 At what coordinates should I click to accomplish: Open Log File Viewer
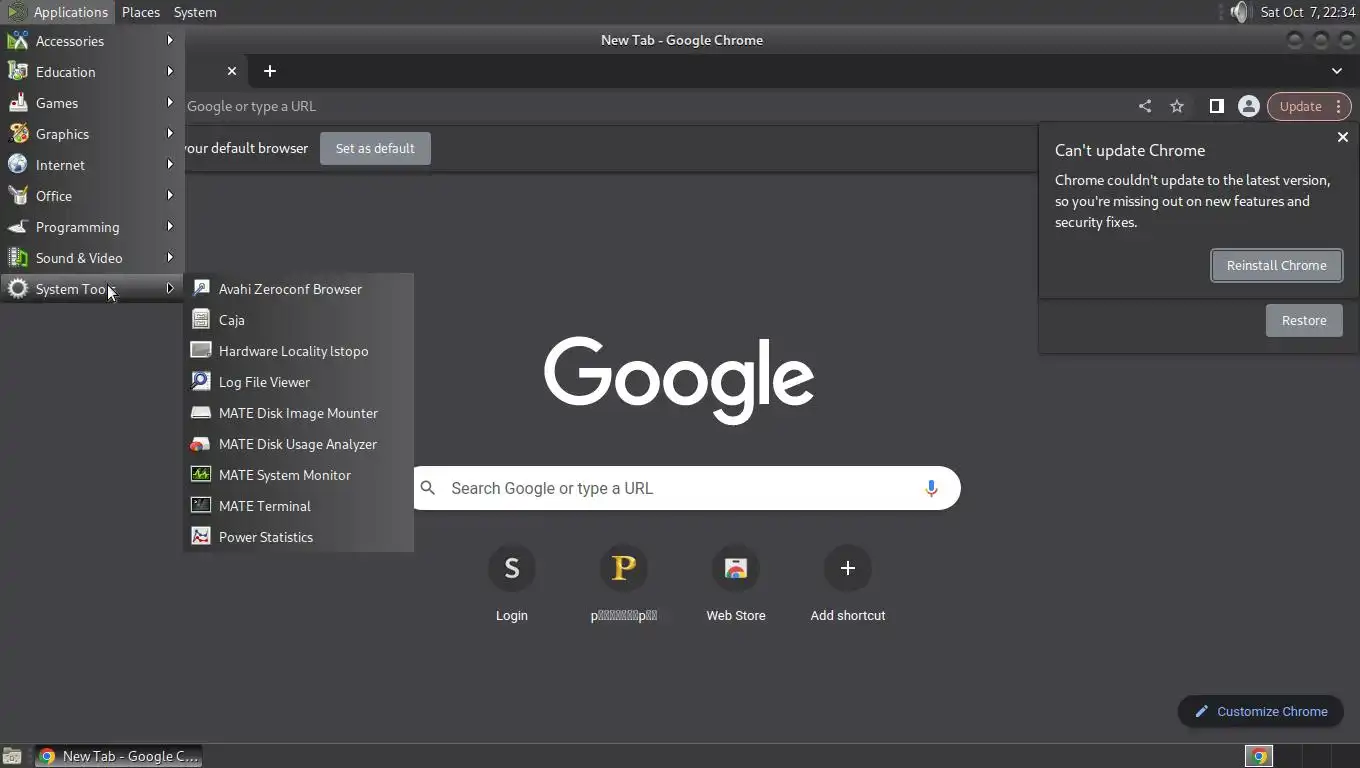298,382
